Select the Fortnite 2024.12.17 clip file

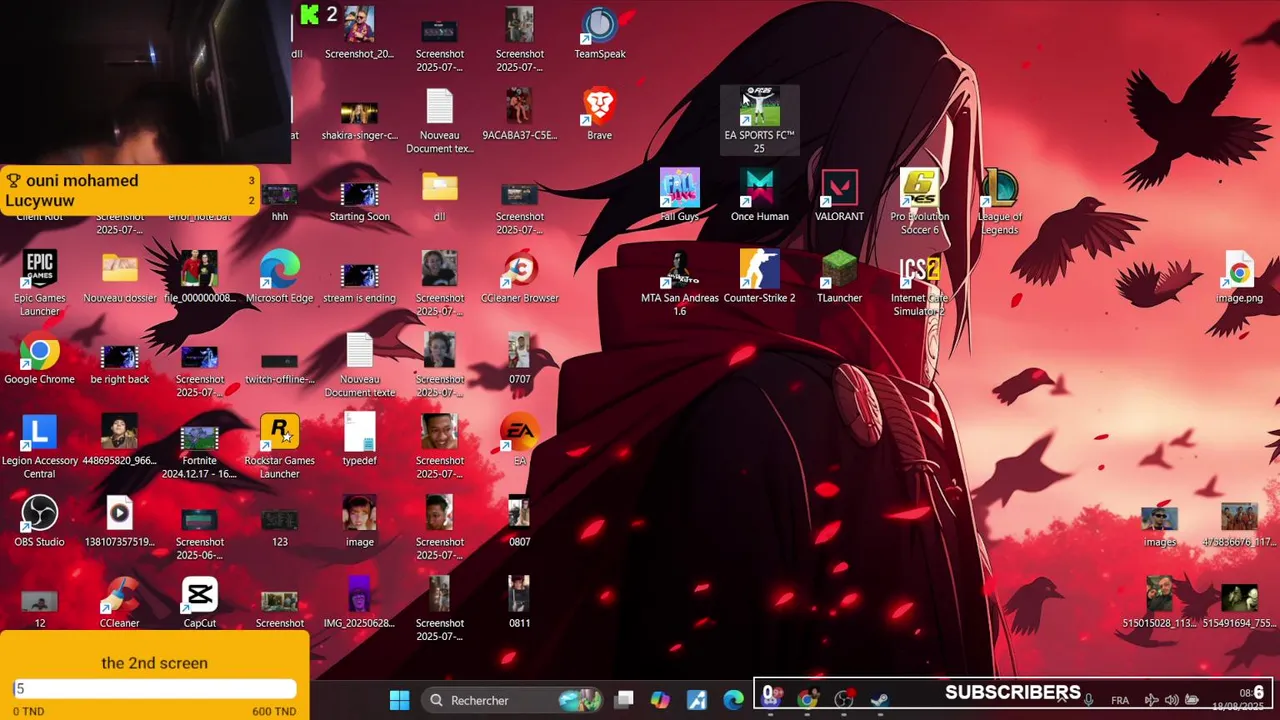tap(200, 452)
